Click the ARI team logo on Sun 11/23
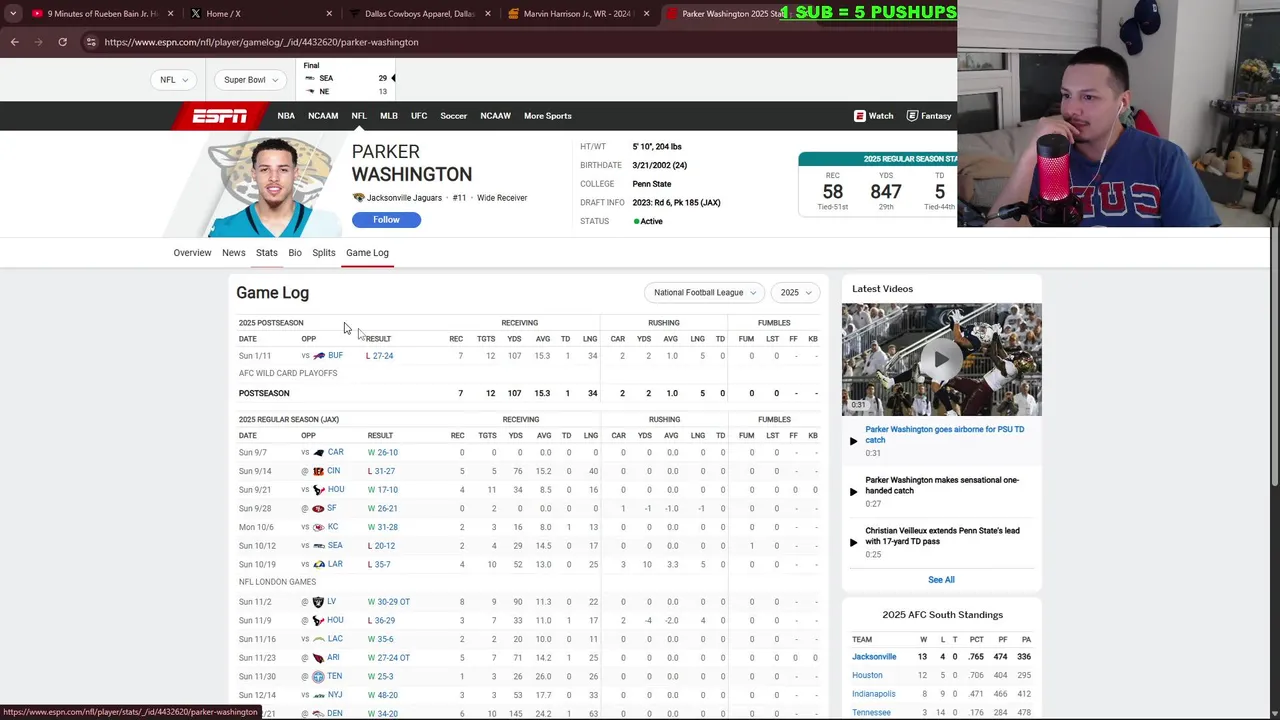The height and width of the screenshot is (720, 1280). [318, 658]
